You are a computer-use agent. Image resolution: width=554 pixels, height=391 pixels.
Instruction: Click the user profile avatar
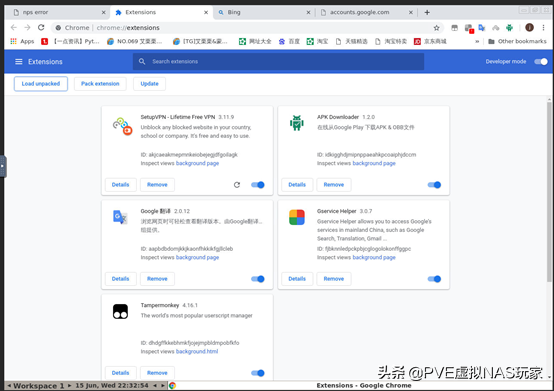click(x=529, y=28)
